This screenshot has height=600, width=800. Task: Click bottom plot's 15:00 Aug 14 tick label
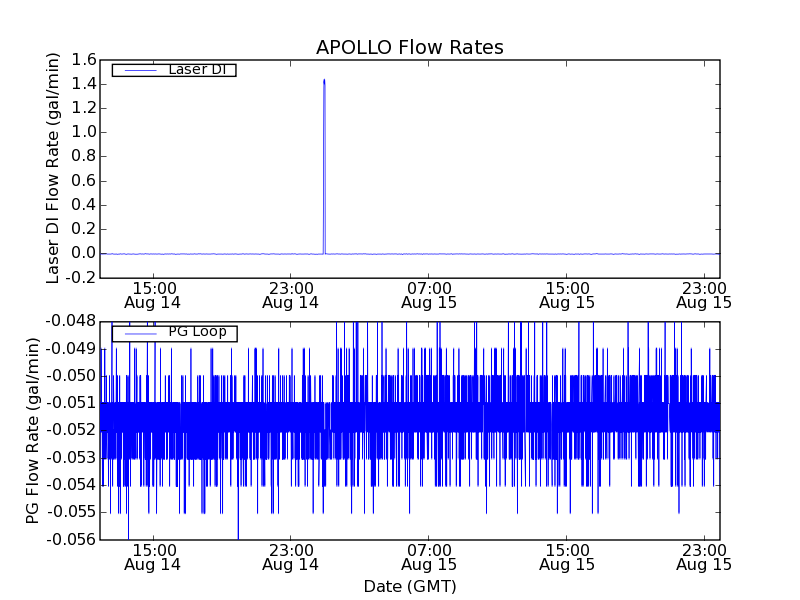click(152, 556)
